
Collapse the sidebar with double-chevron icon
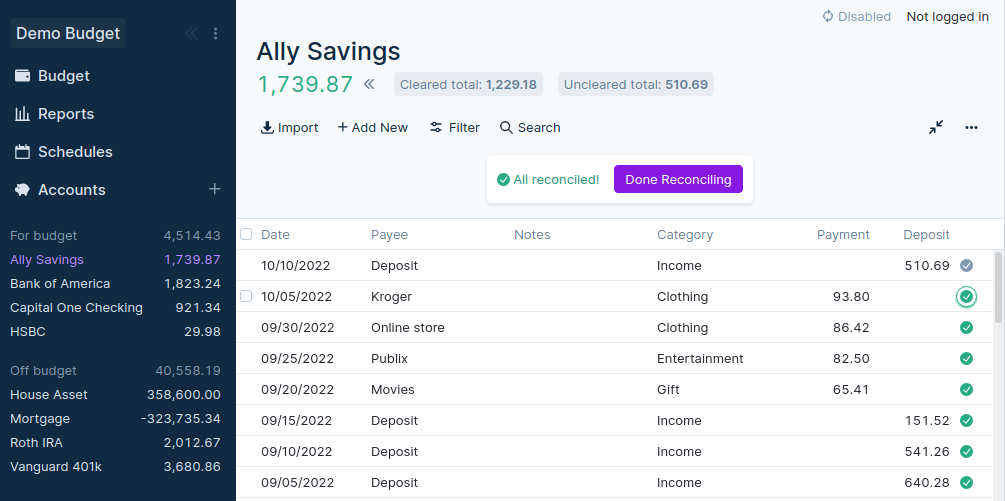point(191,34)
